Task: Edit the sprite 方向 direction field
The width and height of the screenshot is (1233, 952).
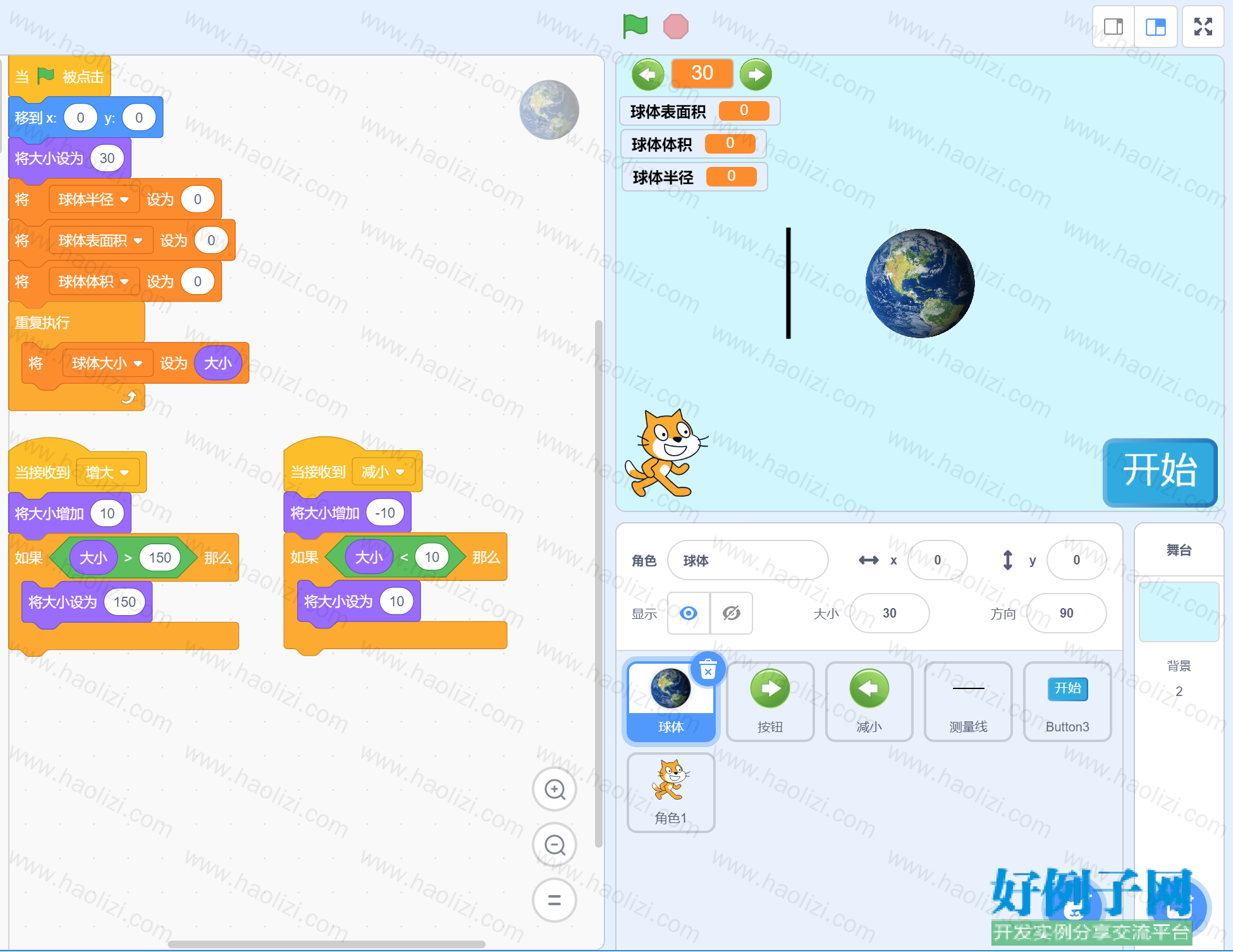Action: (1067, 613)
